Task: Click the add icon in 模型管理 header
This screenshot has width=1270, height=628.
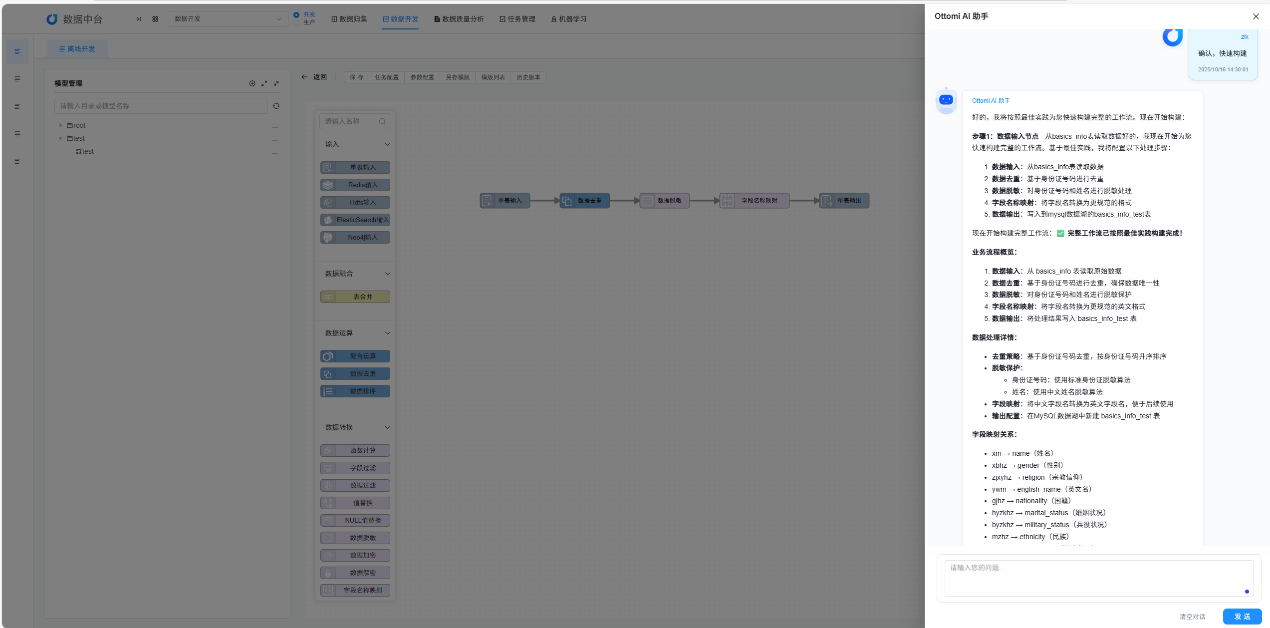Action: click(252, 83)
